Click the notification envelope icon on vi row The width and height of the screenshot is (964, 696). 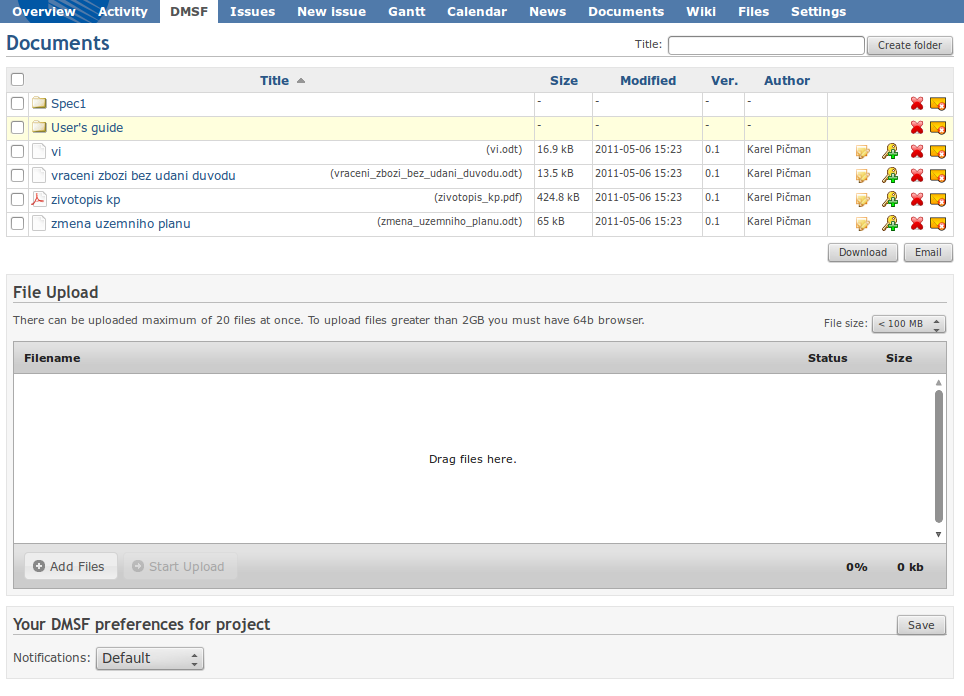[x=938, y=151]
